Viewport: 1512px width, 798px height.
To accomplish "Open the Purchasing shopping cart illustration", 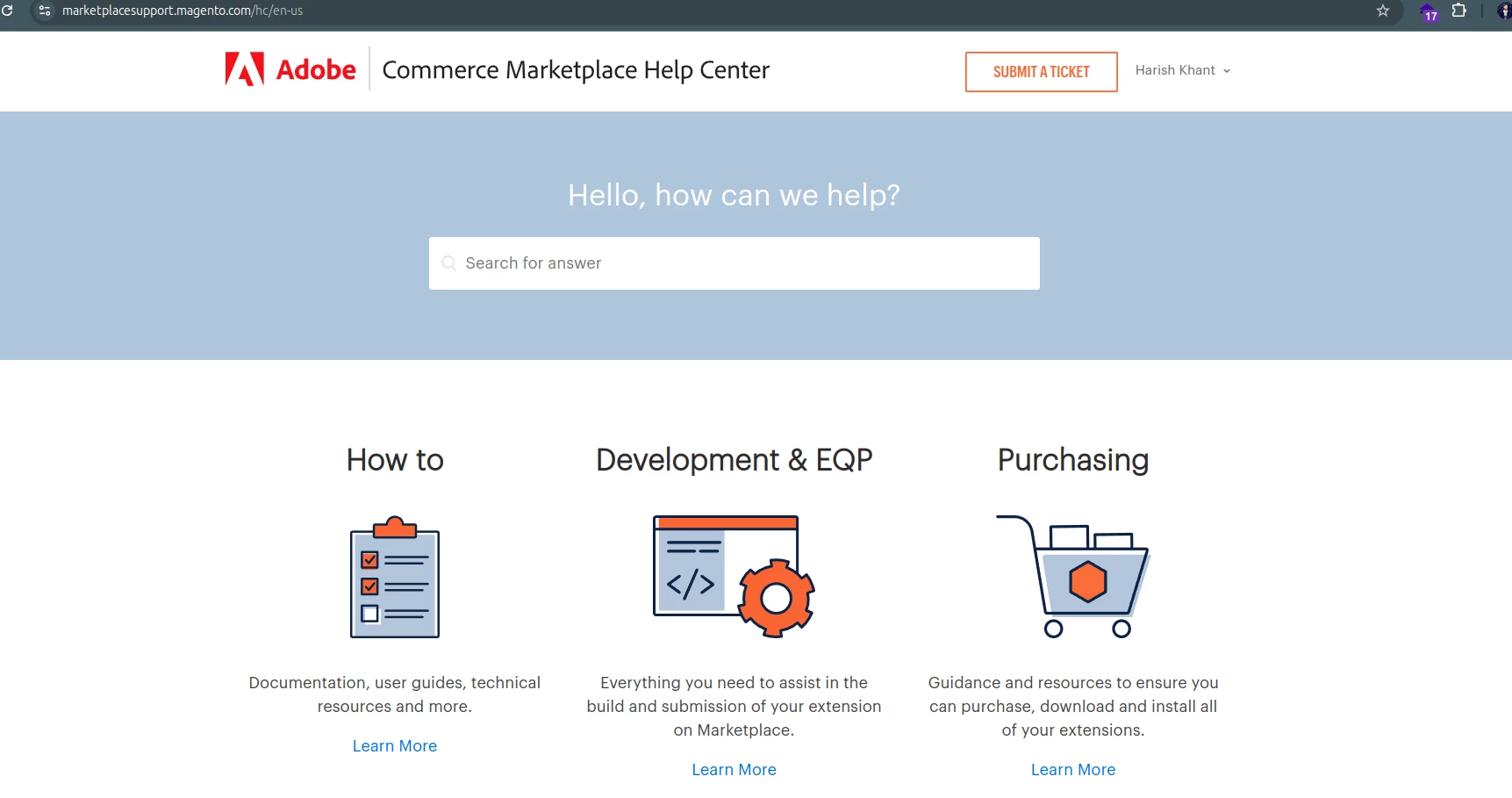I will click(x=1073, y=577).
